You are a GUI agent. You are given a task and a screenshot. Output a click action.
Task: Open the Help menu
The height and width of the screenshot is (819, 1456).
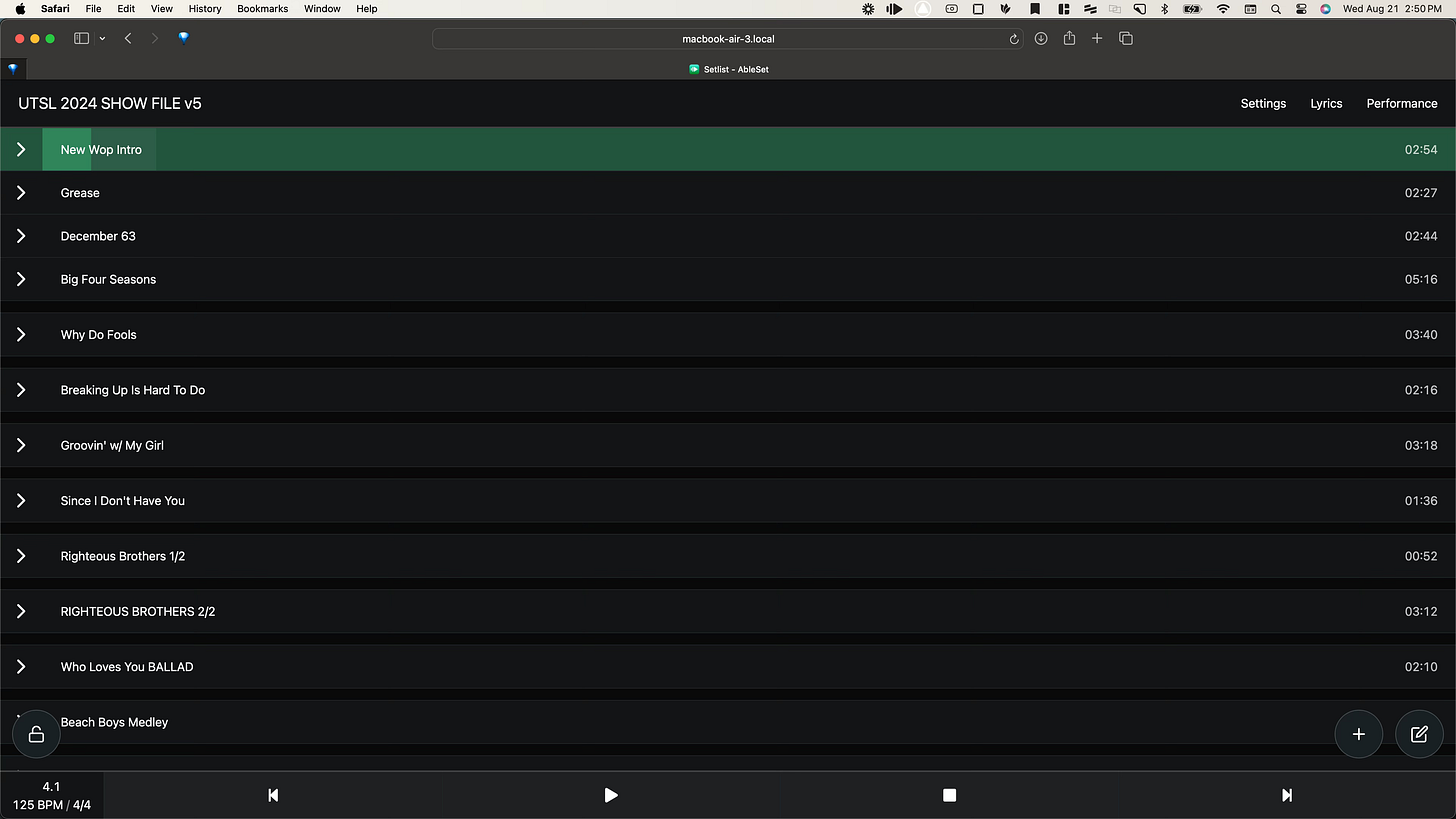point(367,9)
